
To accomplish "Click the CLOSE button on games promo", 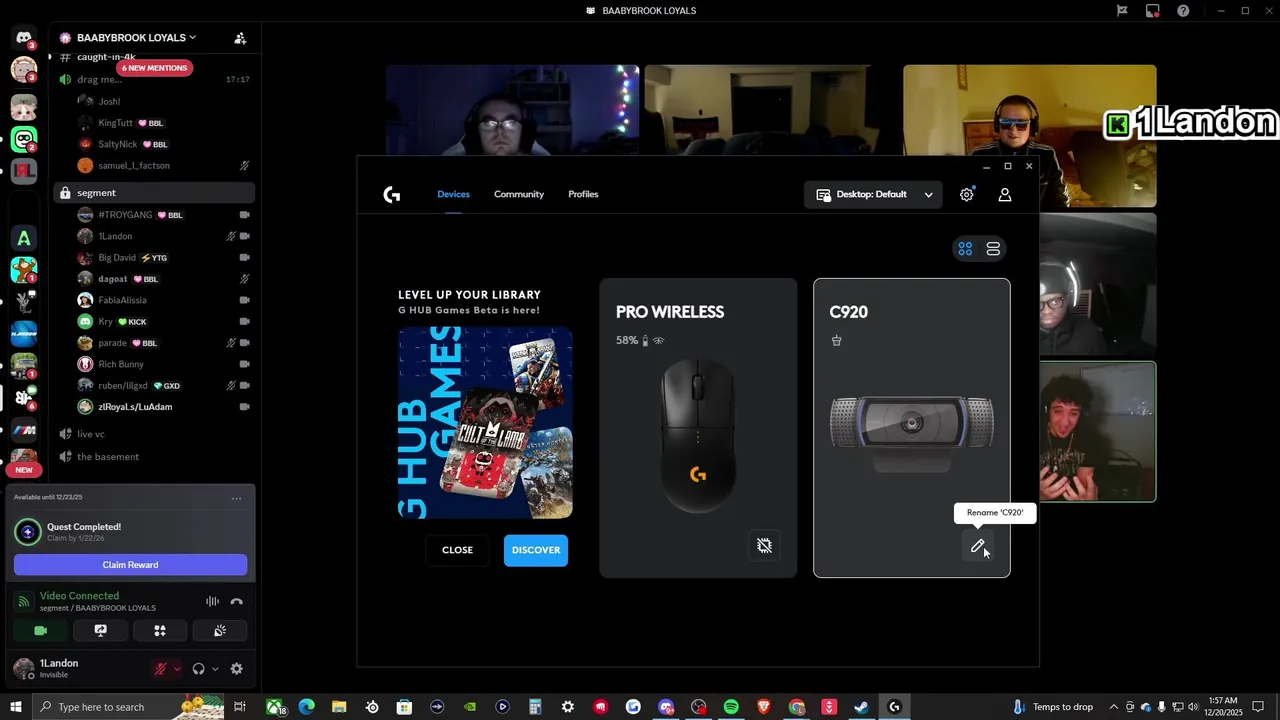I will coord(457,550).
